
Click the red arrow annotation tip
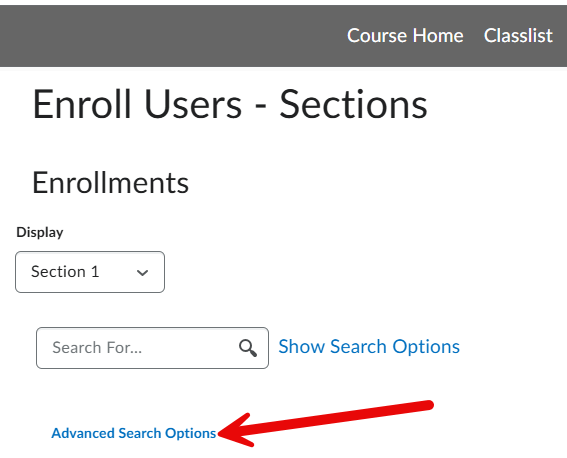[x=221, y=433]
